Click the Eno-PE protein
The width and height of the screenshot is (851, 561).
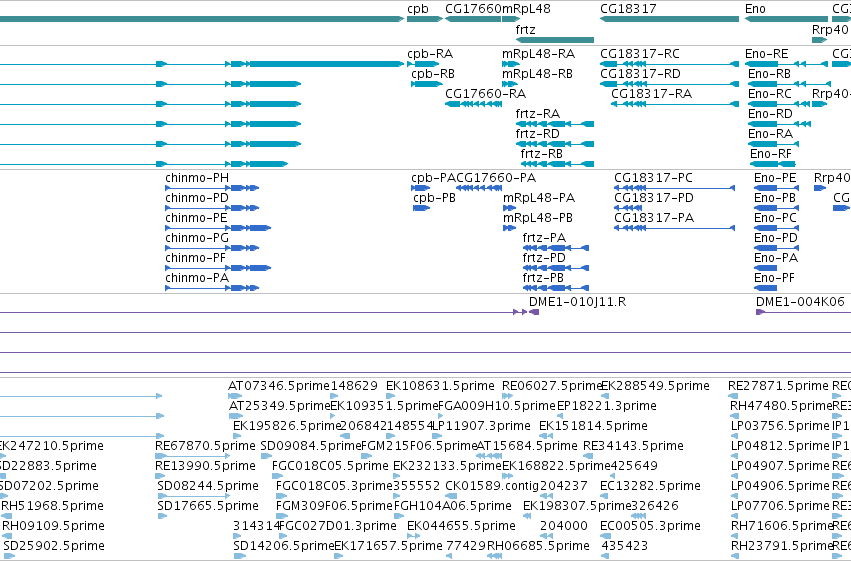pyautogui.click(x=776, y=188)
